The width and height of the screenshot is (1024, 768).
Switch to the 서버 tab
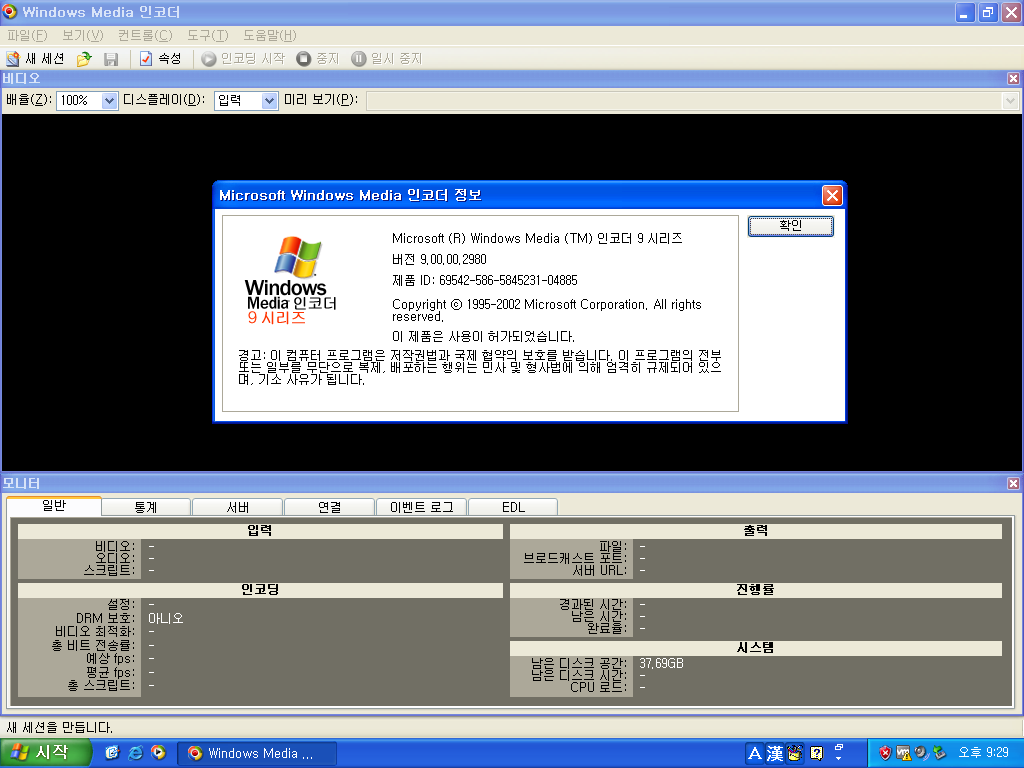[238, 507]
